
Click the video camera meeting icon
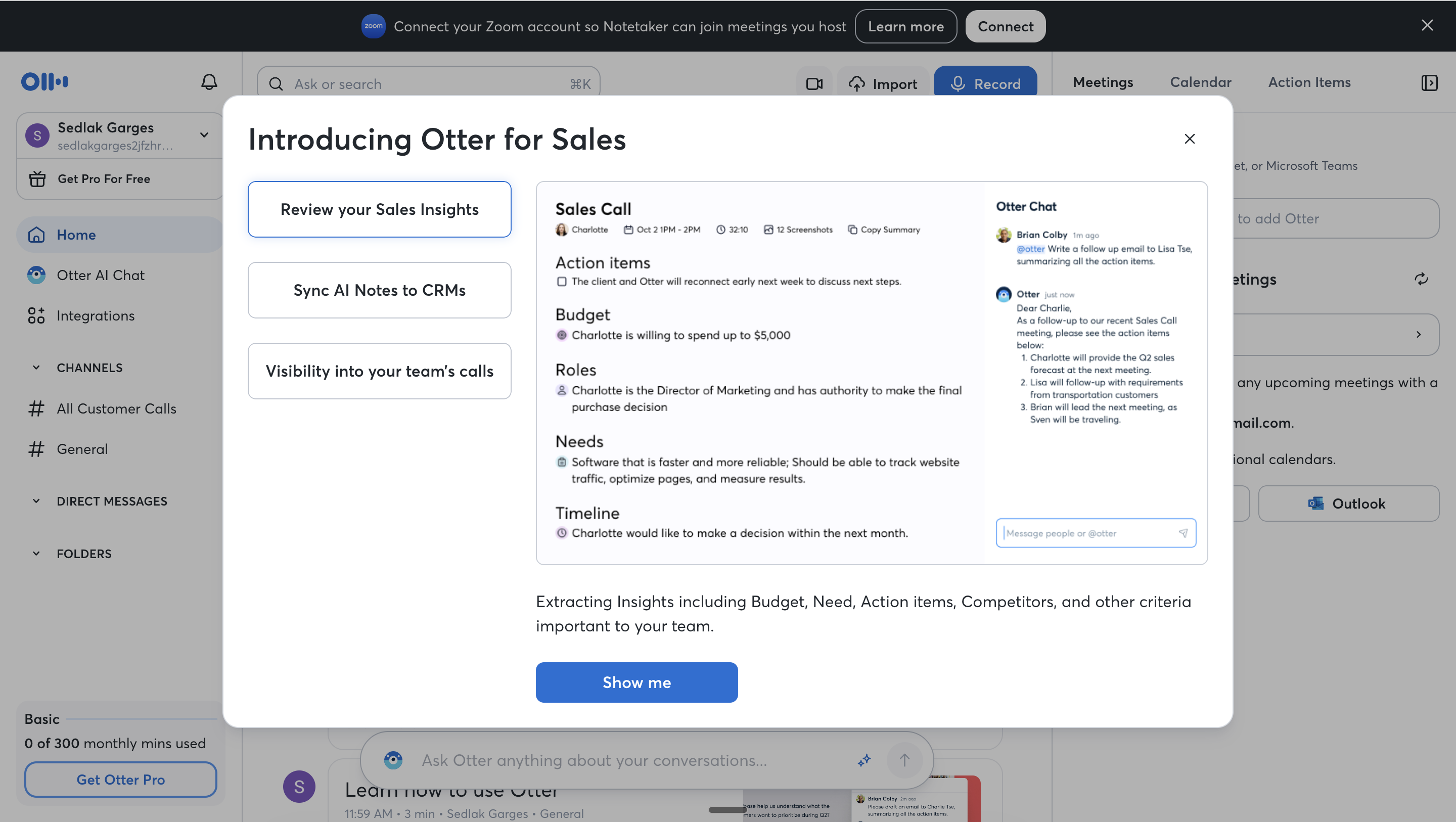click(x=814, y=83)
